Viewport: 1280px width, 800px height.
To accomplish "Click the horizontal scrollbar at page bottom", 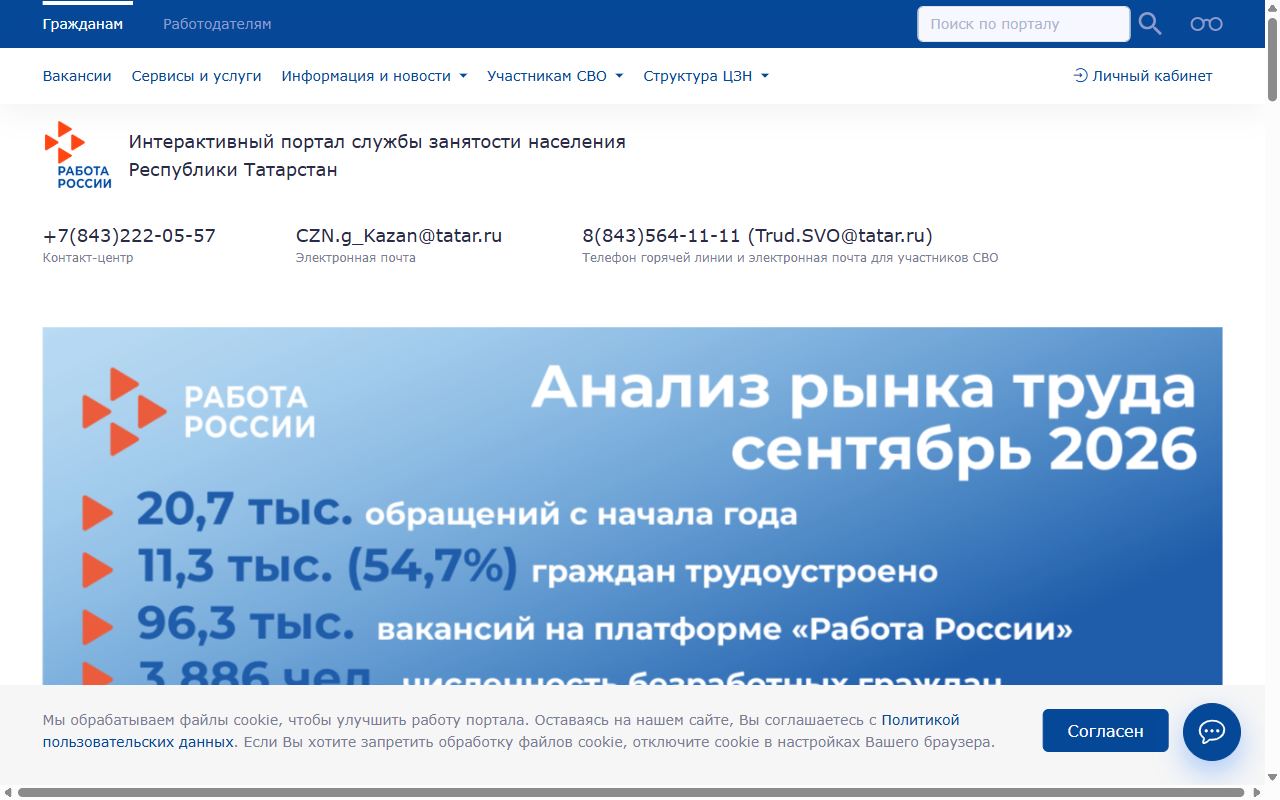I will (632, 792).
